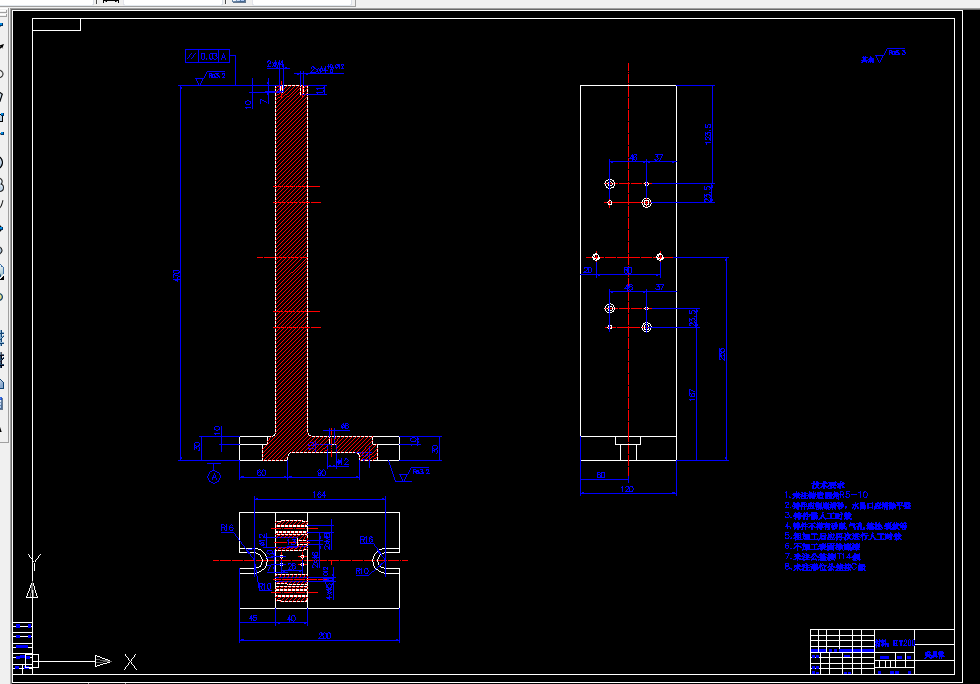The height and width of the screenshot is (684, 980).
Task: Click the 45 dimension in bottom view
Action: (x=253, y=618)
